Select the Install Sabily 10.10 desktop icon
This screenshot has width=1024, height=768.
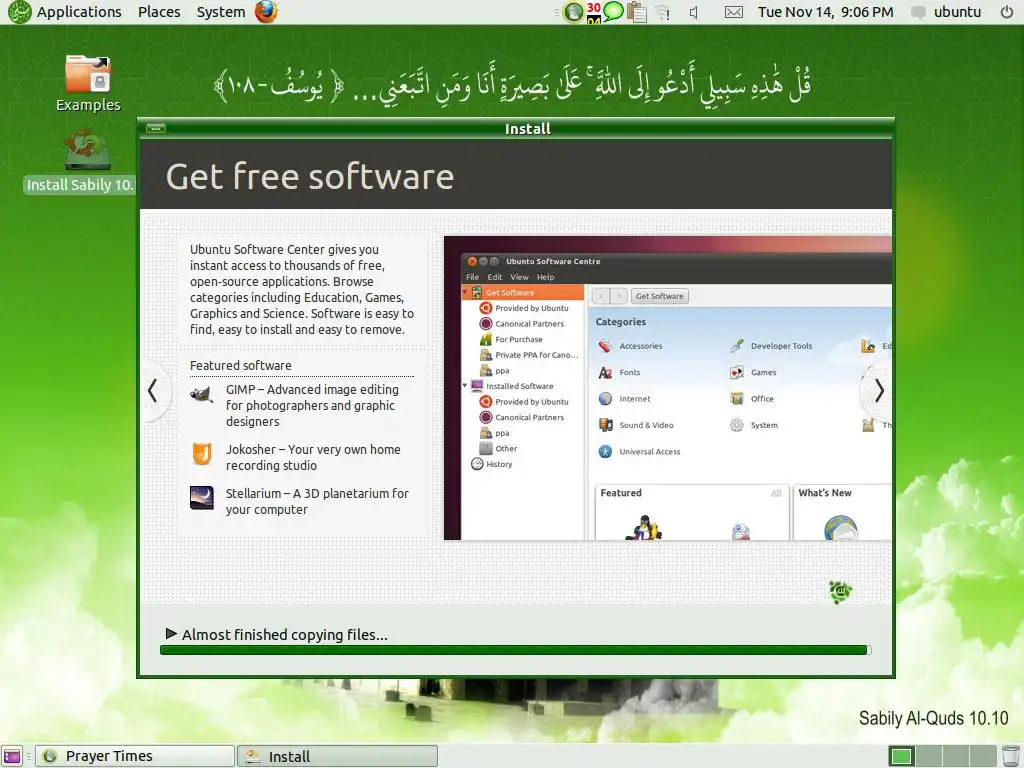click(x=80, y=161)
